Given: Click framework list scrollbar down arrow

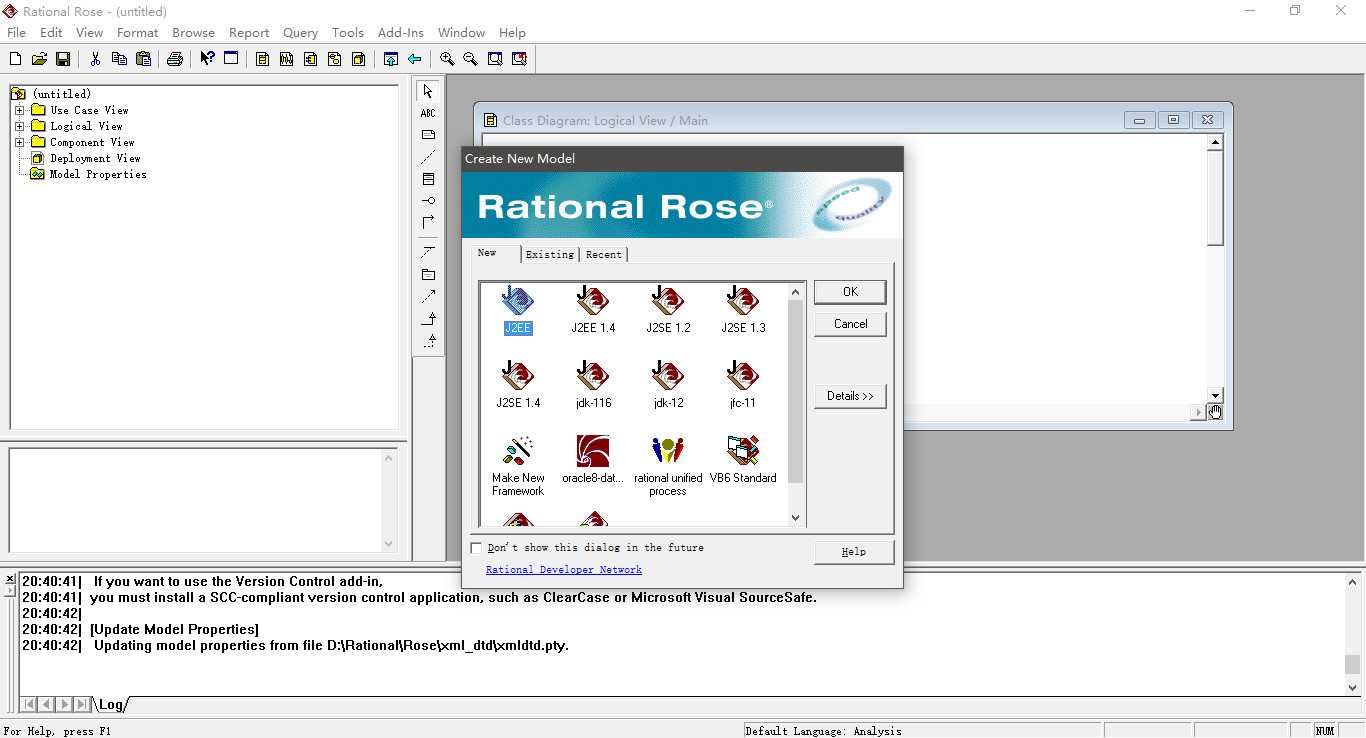Looking at the screenshot, I should pyautogui.click(x=796, y=517).
